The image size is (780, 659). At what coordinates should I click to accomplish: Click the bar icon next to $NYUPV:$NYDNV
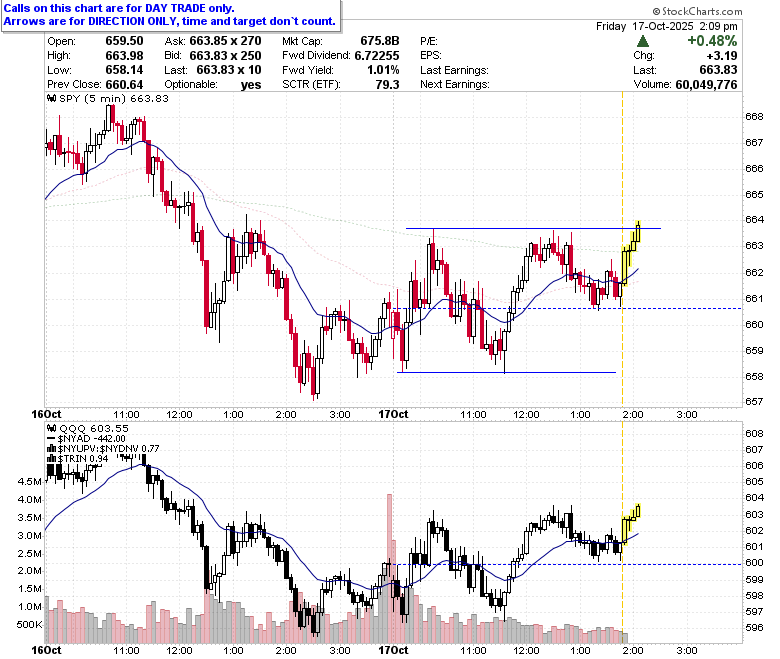click(51, 449)
